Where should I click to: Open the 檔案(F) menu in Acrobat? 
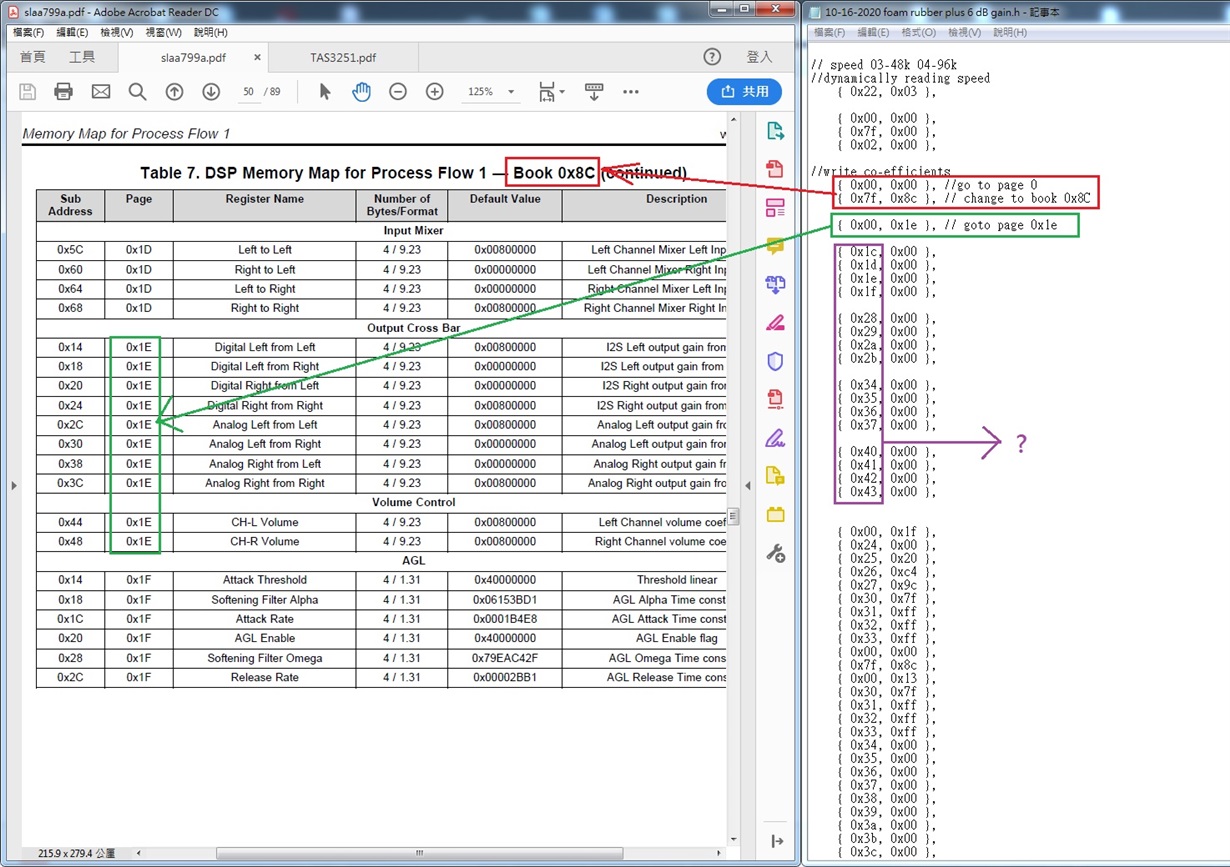[x=28, y=33]
